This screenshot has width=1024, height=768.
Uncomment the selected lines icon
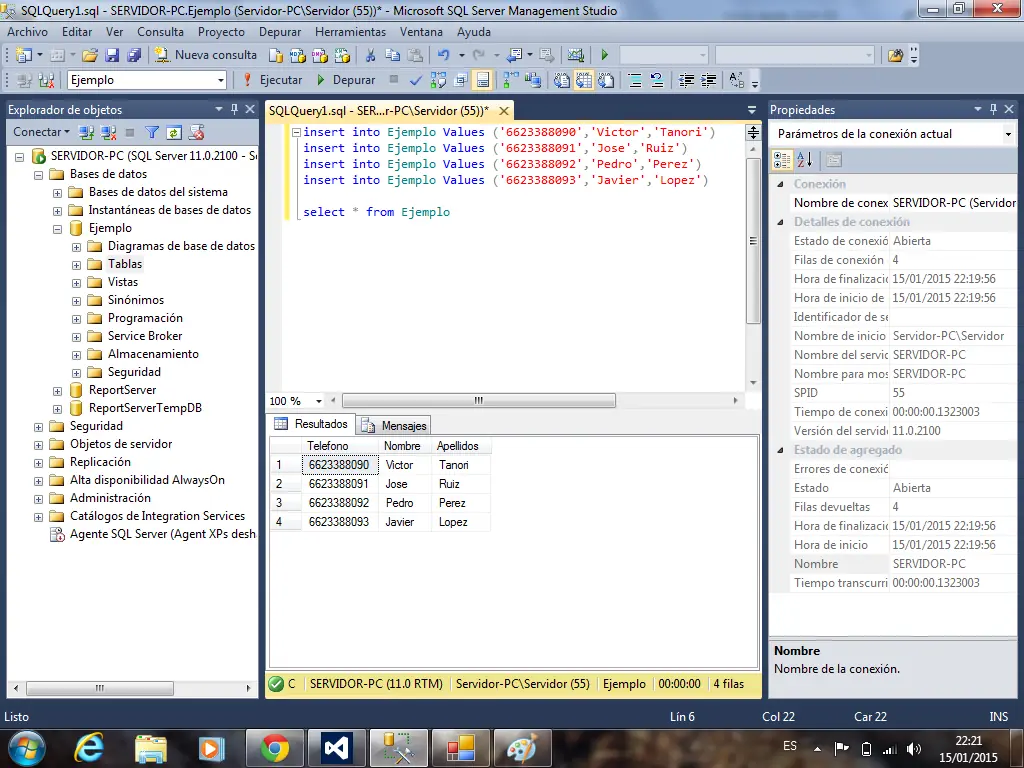click(x=656, y=80)
